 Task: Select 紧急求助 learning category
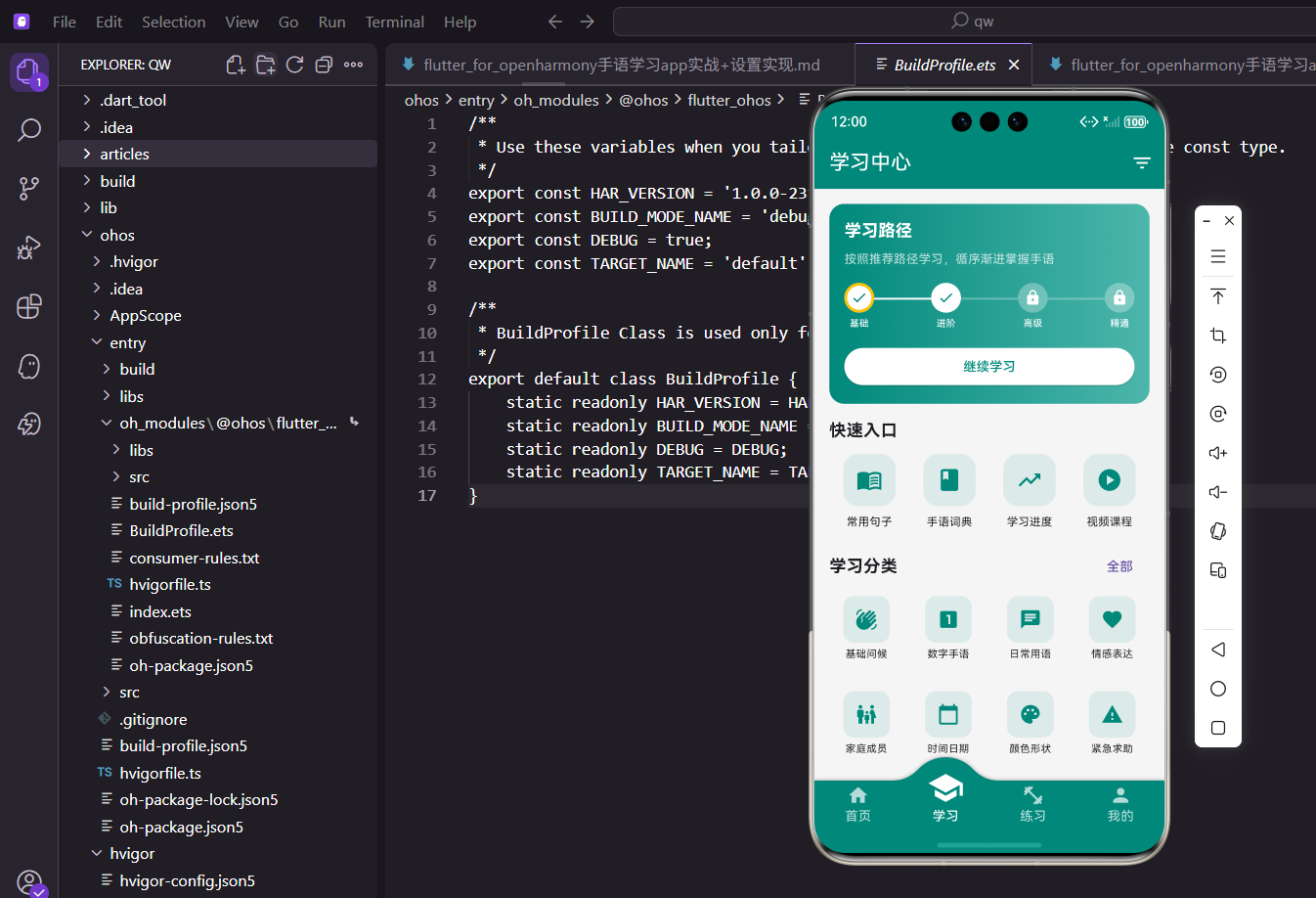click(x=1112, y=723)
